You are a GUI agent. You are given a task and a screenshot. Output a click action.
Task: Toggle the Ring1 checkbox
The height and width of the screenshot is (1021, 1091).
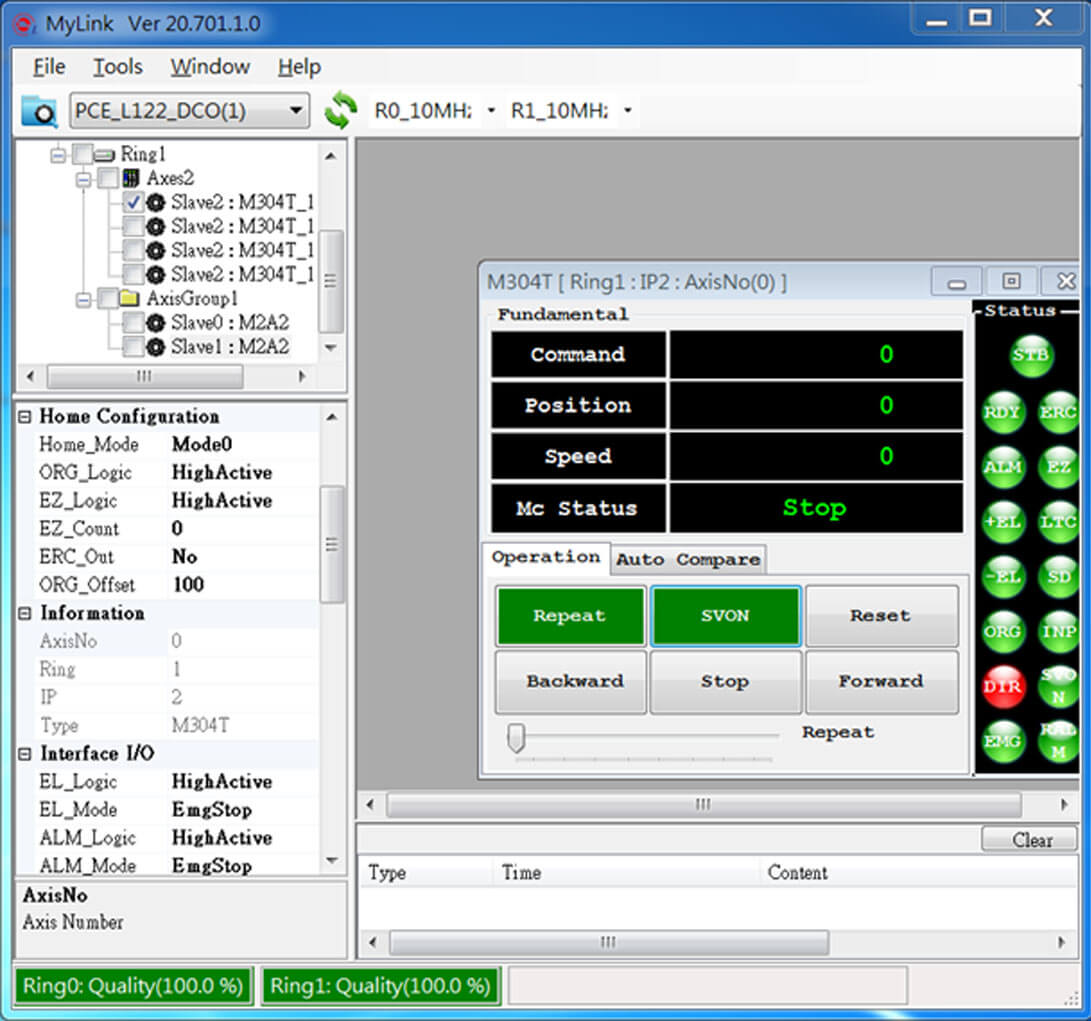(x=82, y=154)
